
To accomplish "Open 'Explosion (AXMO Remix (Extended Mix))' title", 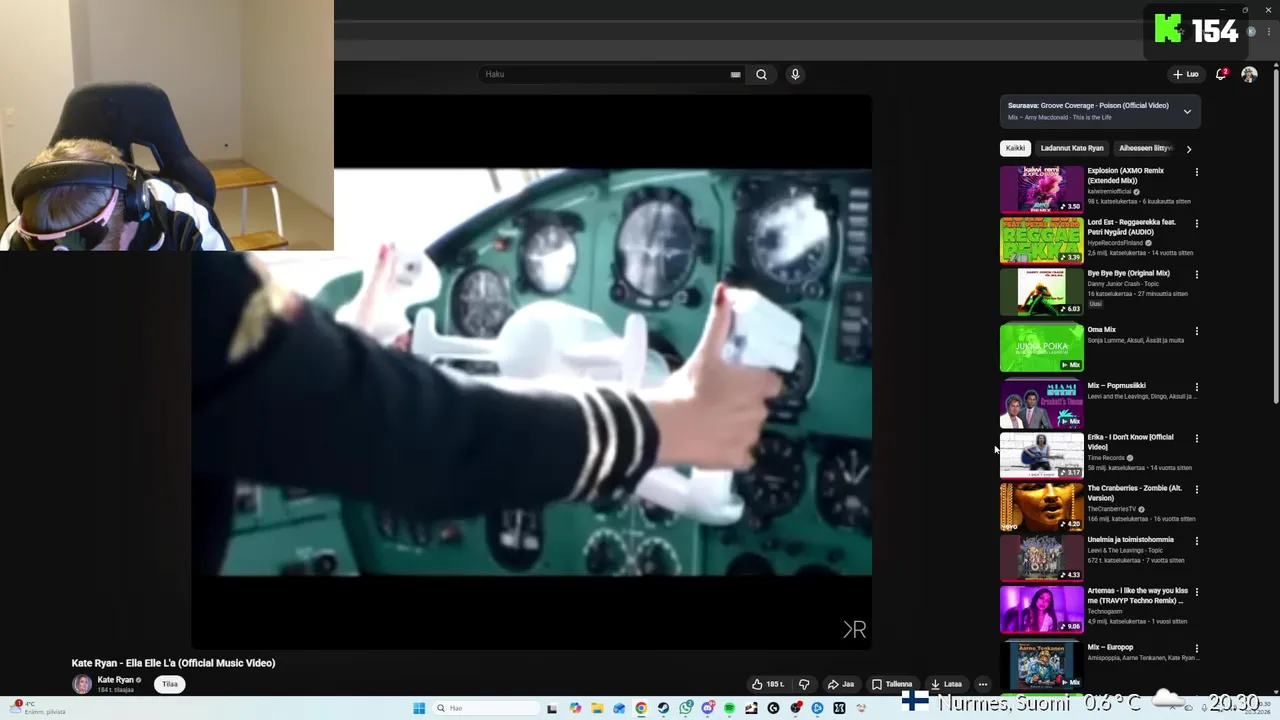I will 1126,175.
